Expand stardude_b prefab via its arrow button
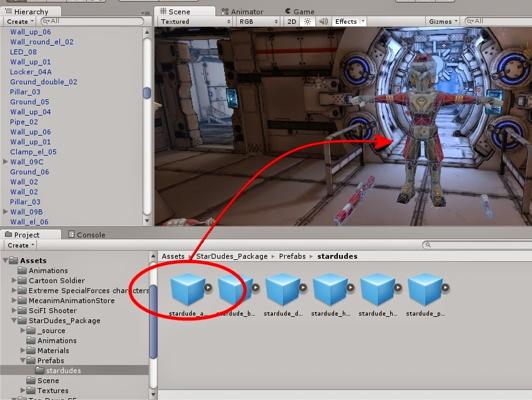 tap(256, 288)
